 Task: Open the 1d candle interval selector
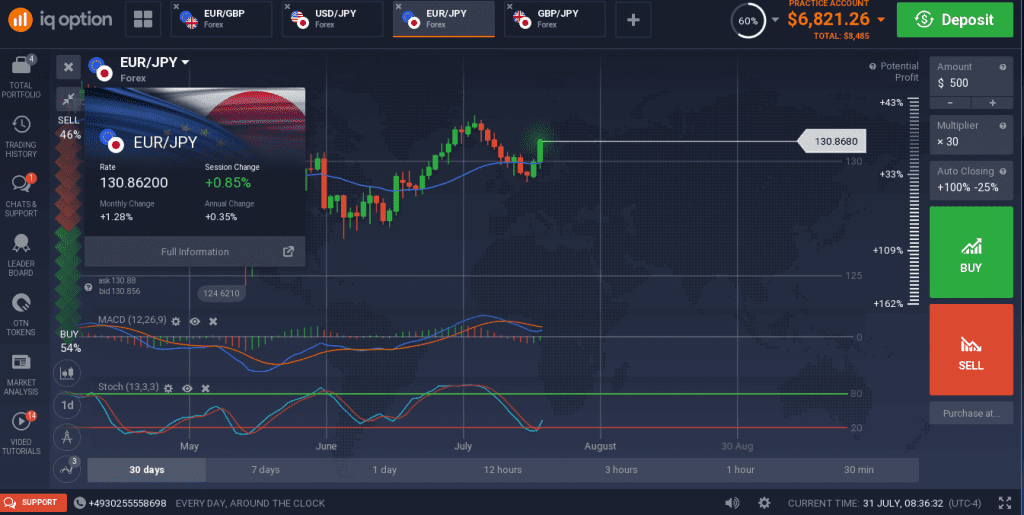tap(67, 405)
